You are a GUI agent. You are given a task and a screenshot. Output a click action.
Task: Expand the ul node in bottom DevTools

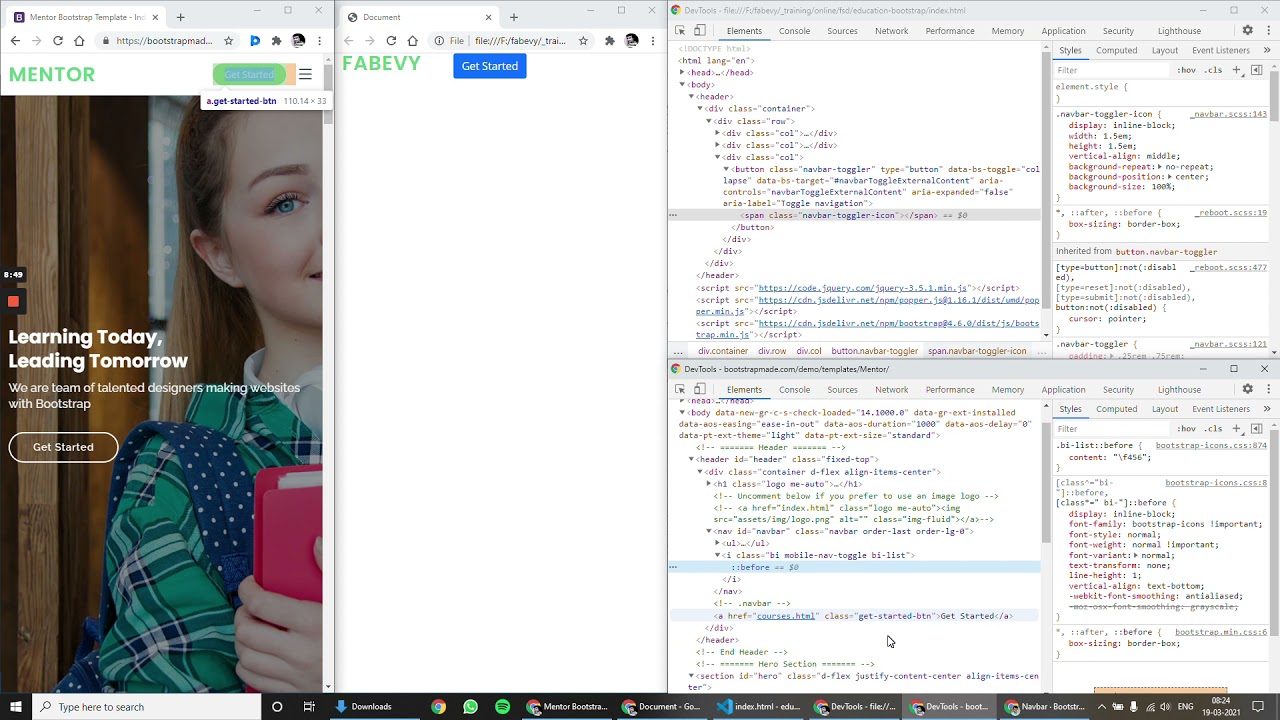click(717, 544)
